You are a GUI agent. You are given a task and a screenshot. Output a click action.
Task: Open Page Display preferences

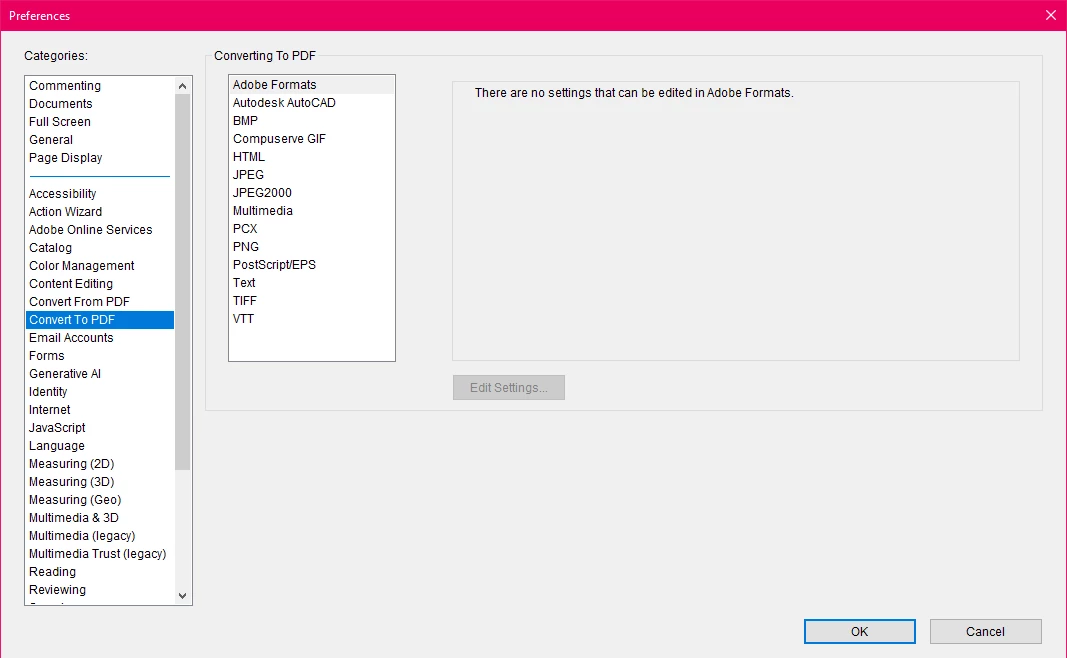(x=100, y=158)
